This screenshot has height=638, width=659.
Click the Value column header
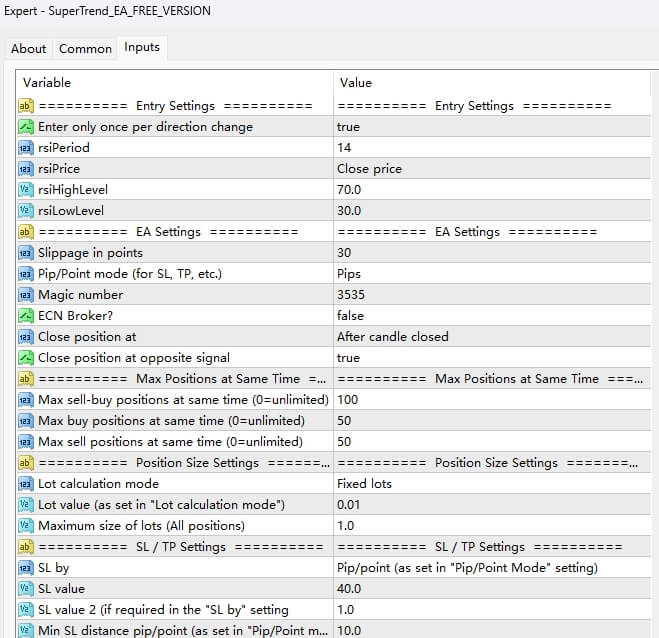[x=356, y=83]
